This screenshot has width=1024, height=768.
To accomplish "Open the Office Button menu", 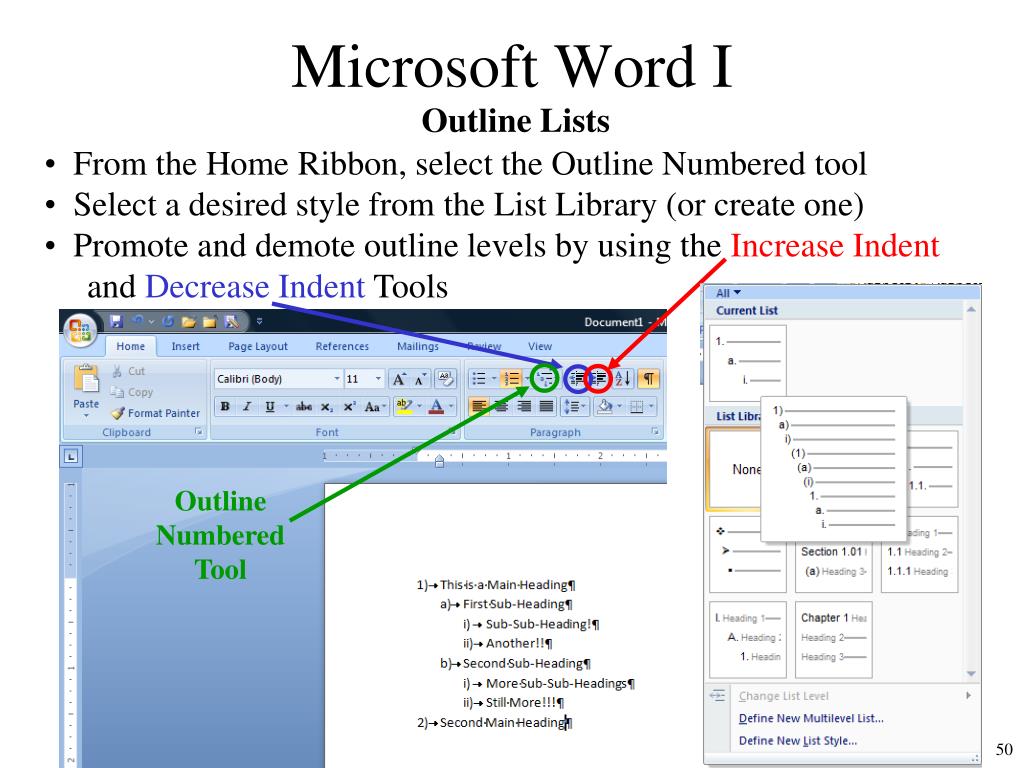I will pyautogui.click(x=80, y=329).
